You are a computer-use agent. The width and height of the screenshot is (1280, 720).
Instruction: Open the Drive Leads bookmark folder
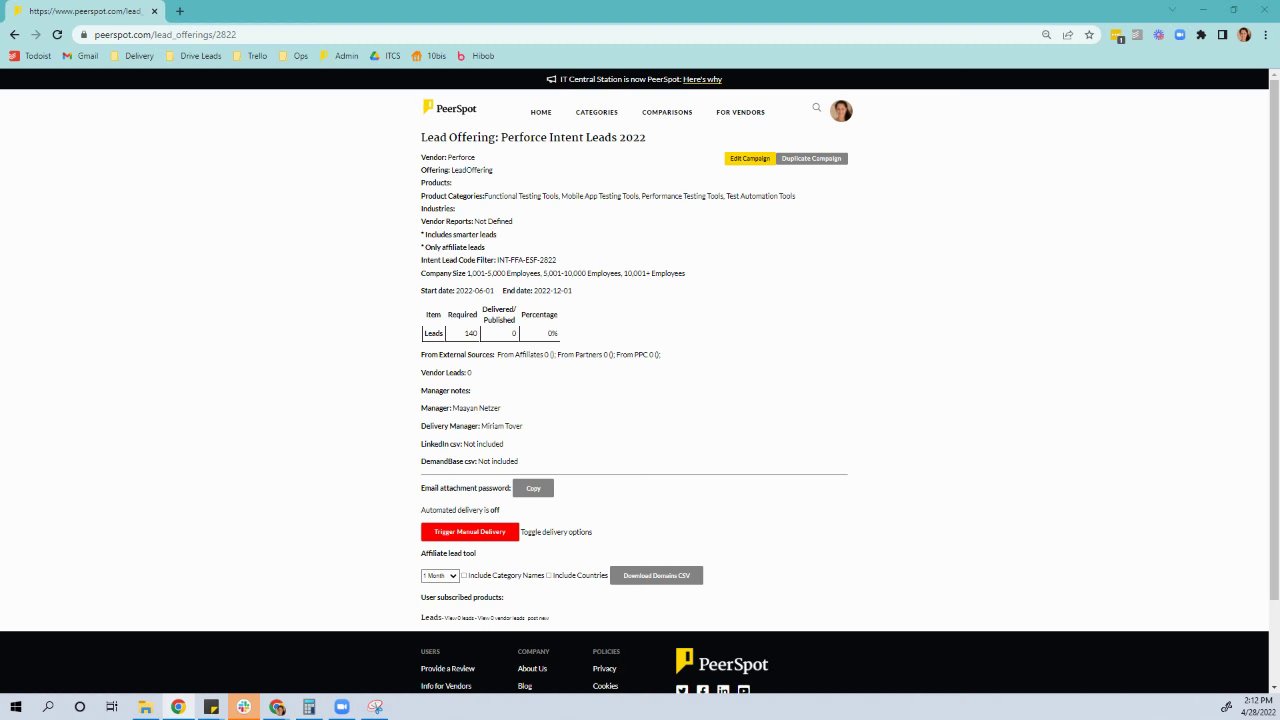(193, 56)
